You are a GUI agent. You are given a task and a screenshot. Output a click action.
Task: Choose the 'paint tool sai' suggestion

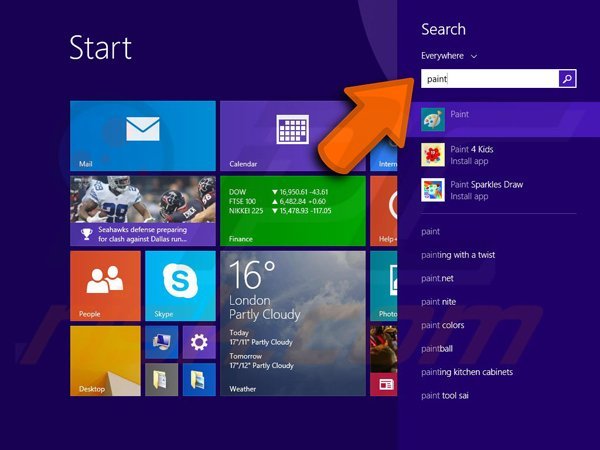click(x=445, y=396)
